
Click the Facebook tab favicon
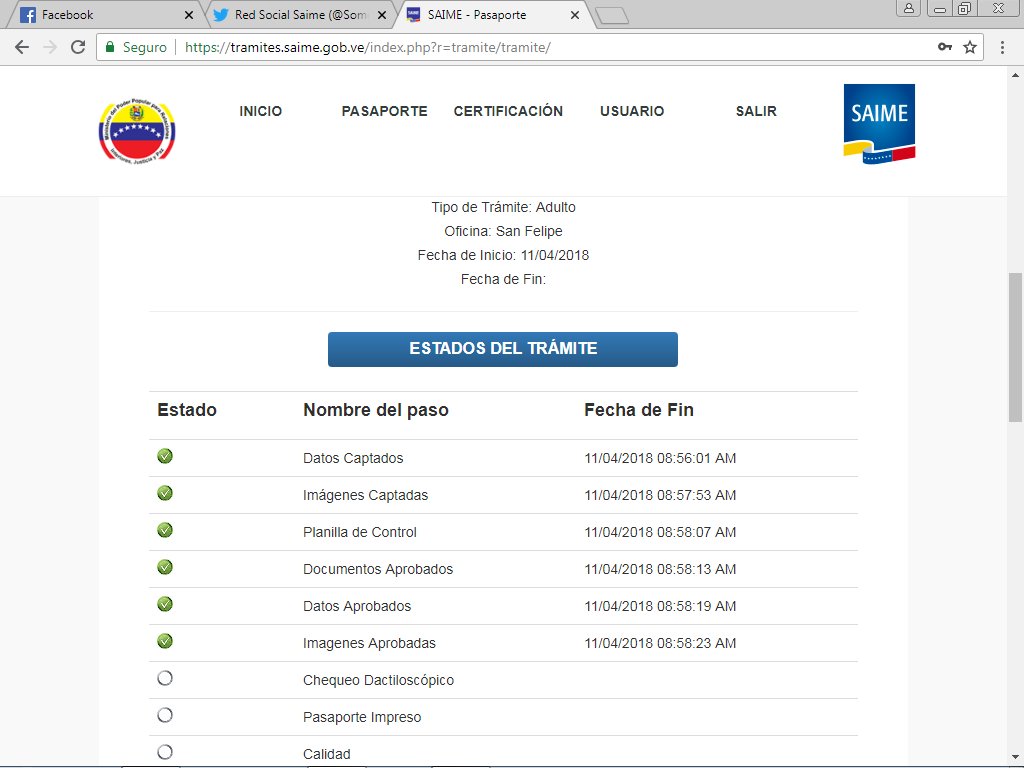[27, 14]
